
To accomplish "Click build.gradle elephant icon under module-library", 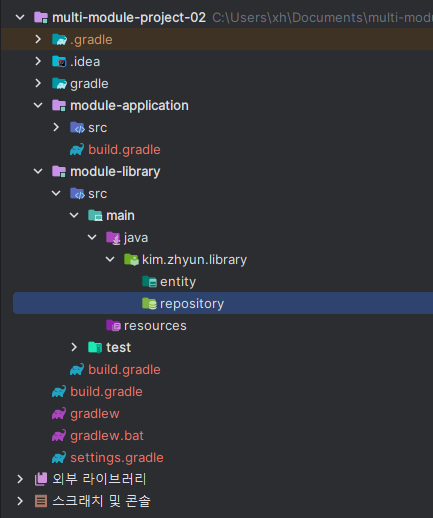I will 77,369.
